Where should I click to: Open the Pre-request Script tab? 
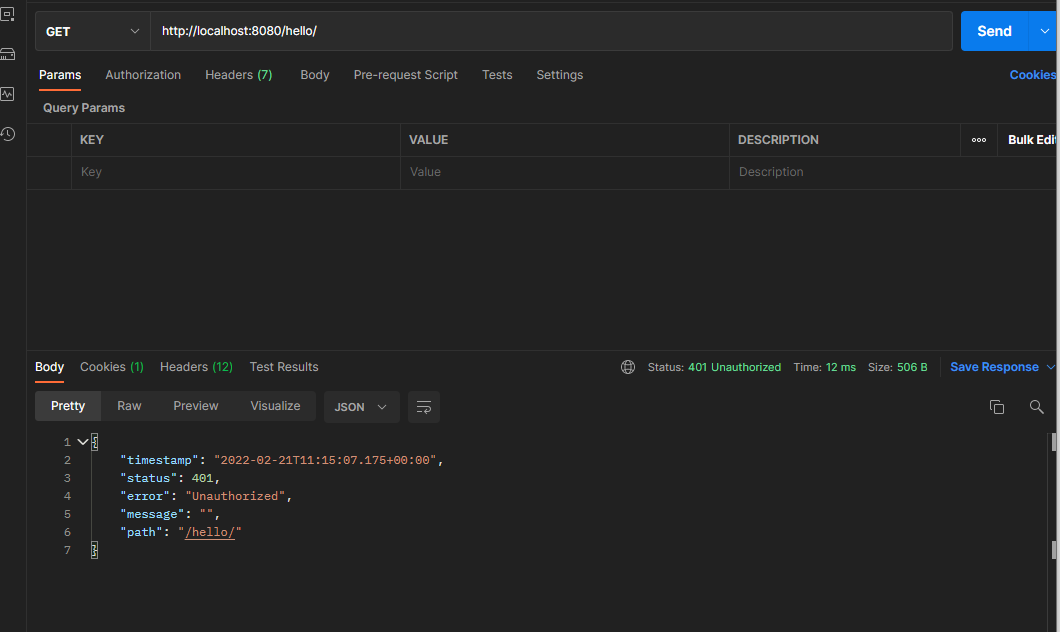(406, 75)
